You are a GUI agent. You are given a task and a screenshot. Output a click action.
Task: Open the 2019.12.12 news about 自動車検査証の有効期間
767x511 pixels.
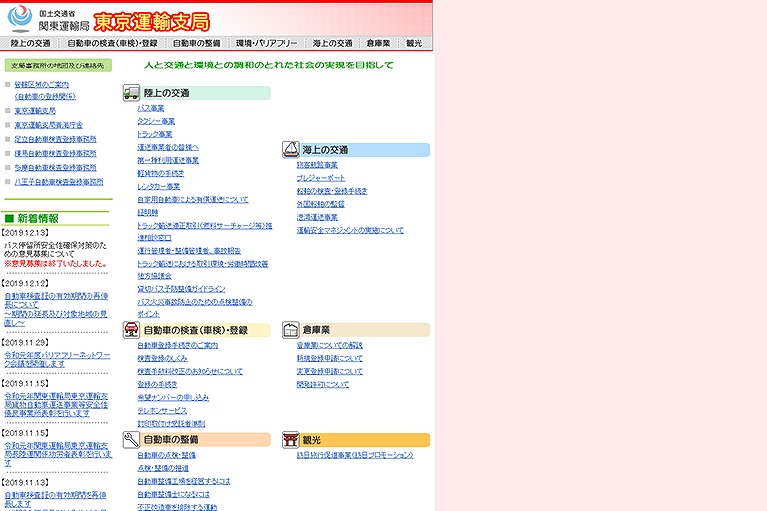point(56,310)
